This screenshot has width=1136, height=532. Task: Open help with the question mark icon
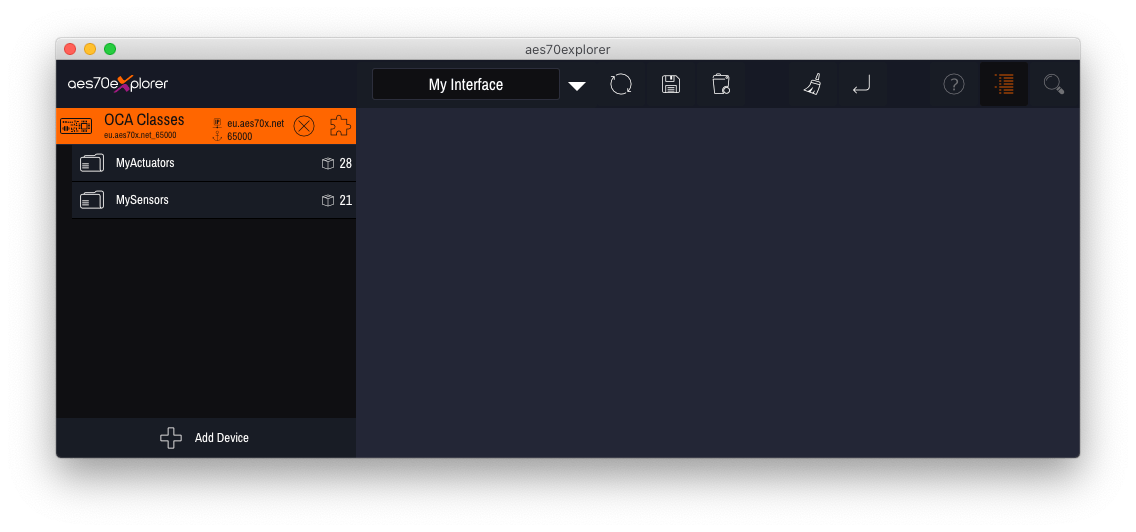click(954, 85)
